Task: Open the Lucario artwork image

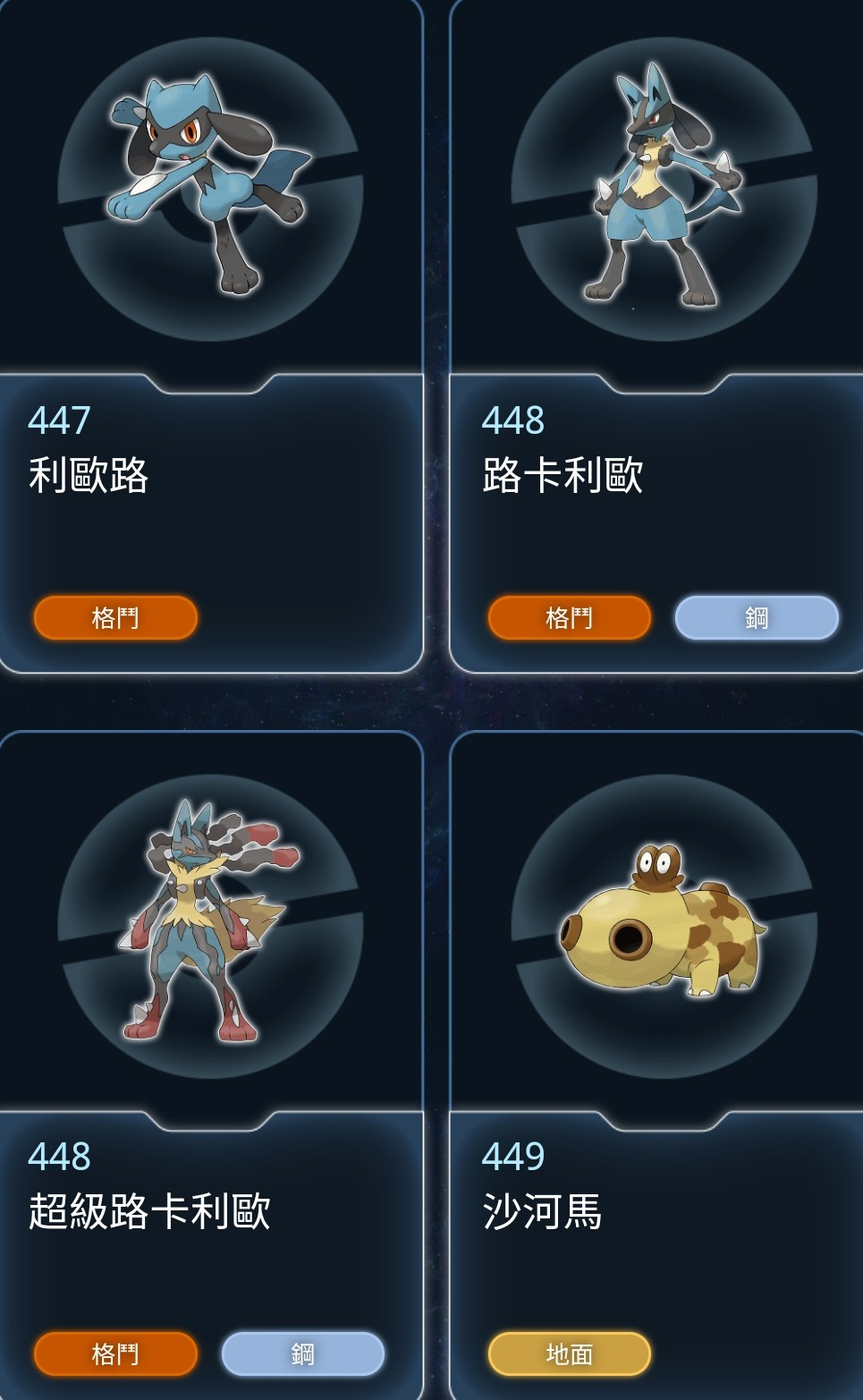Action: pyautogui.click(x=668, y=183)
